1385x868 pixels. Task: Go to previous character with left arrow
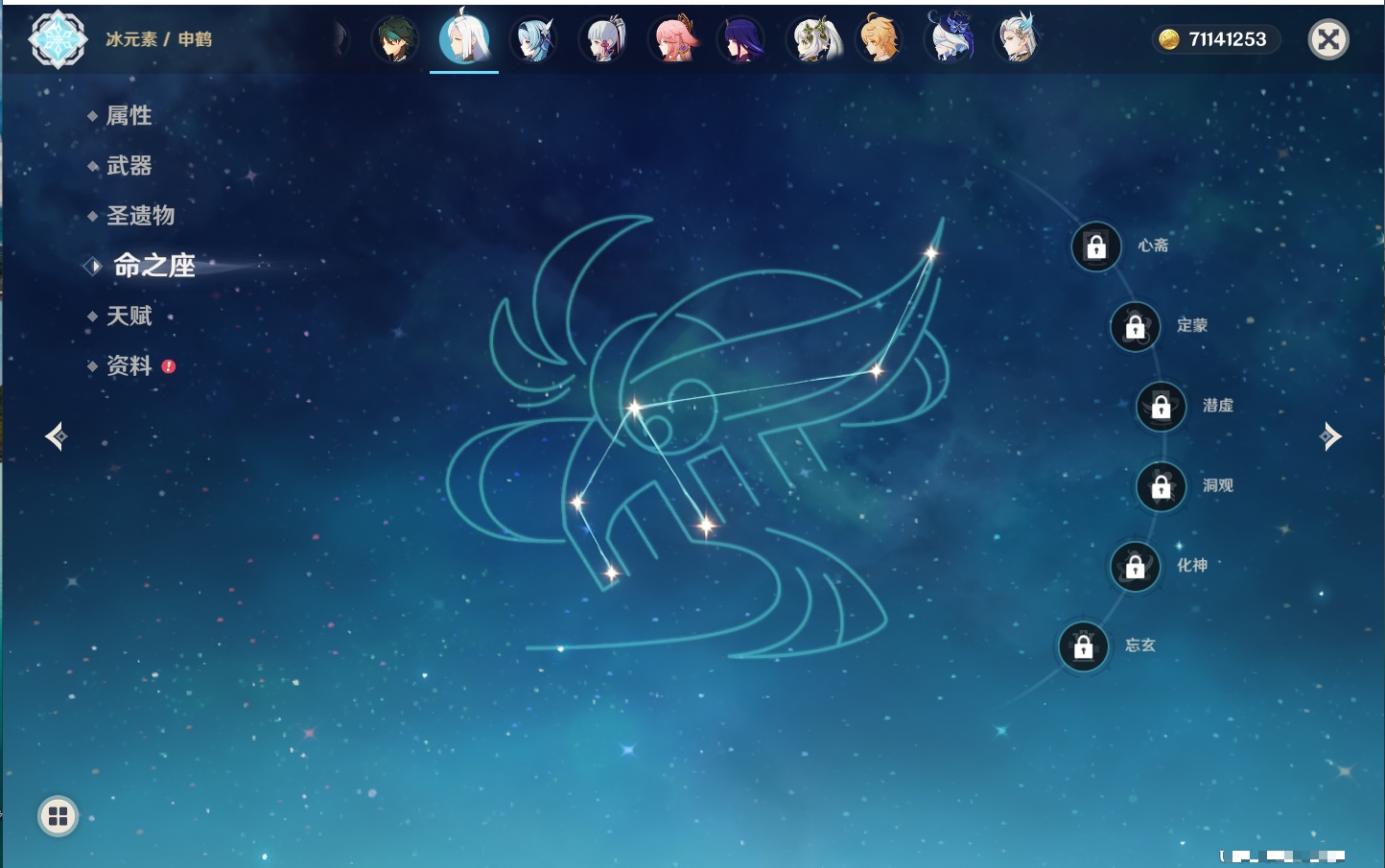tap(56, 436)
